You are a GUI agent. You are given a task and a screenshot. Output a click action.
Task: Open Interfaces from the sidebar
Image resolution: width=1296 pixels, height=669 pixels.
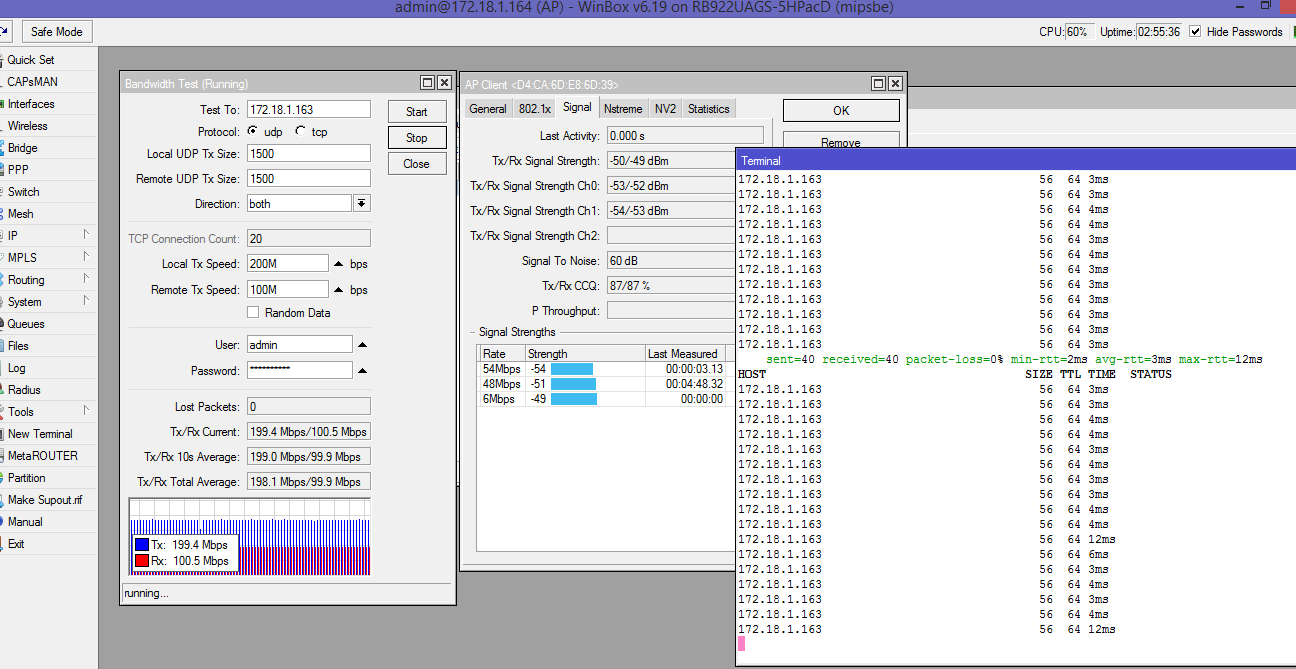click(31, 104)
